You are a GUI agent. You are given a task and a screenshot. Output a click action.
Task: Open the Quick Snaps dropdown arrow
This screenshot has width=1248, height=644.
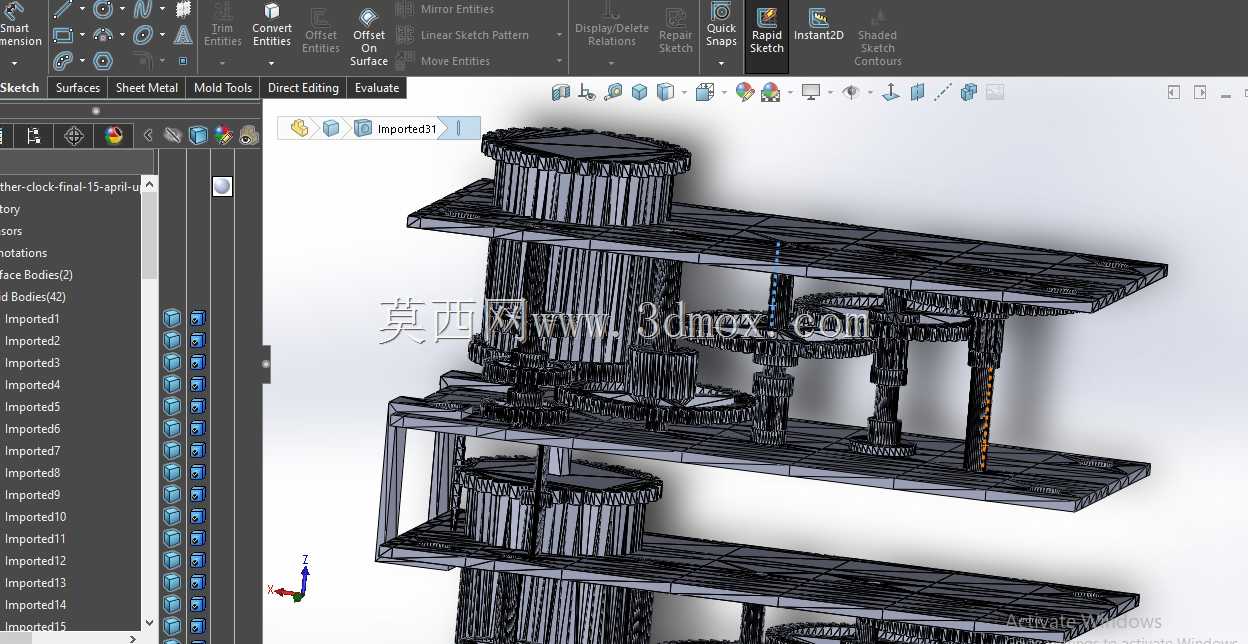click(x=721, y=64)
